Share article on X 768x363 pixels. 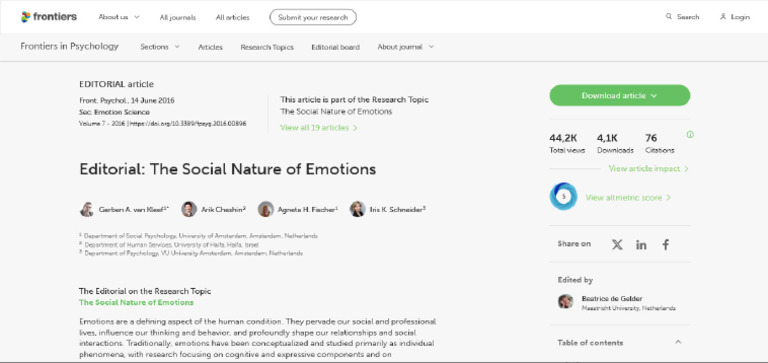click(x=617, y=244)
